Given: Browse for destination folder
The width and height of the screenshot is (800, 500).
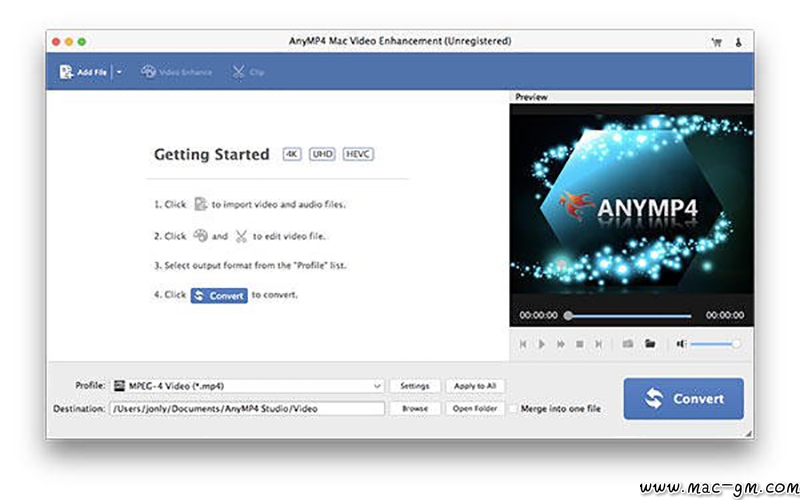Looking at the screenshot, I should click(x=414, y=409).
